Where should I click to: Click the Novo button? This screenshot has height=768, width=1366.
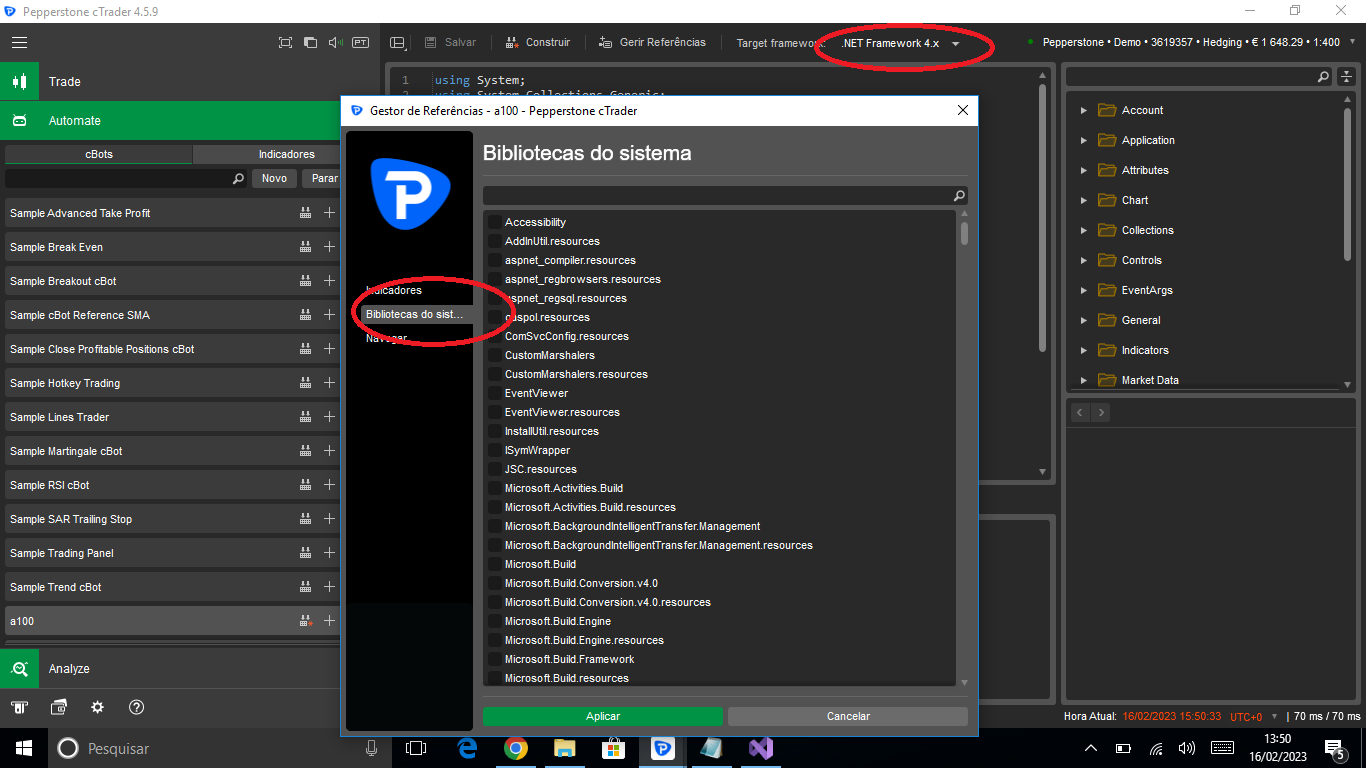click(x=274, y=179)
